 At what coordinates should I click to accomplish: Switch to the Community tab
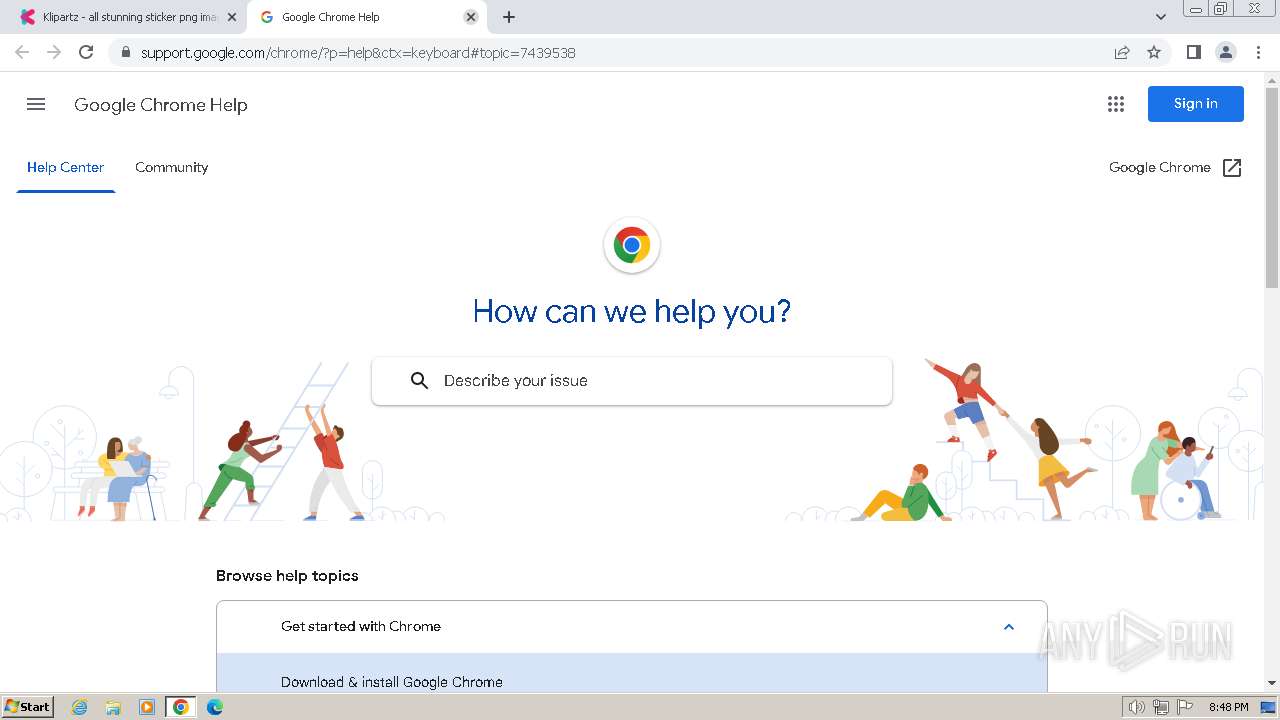coord(172,167)
